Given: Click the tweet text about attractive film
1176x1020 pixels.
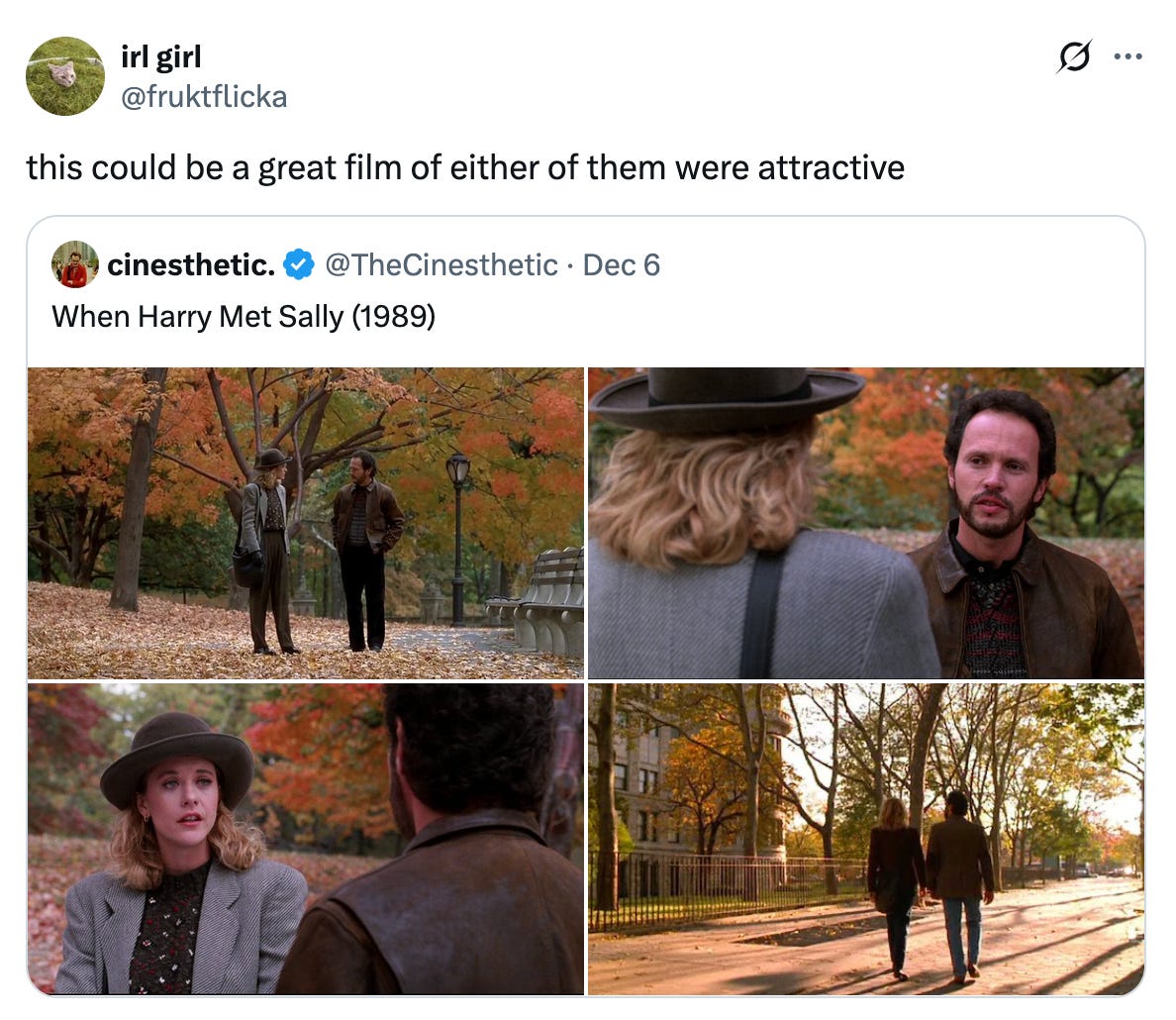Looking at the screenshot, I should click(x=465, y=167).
